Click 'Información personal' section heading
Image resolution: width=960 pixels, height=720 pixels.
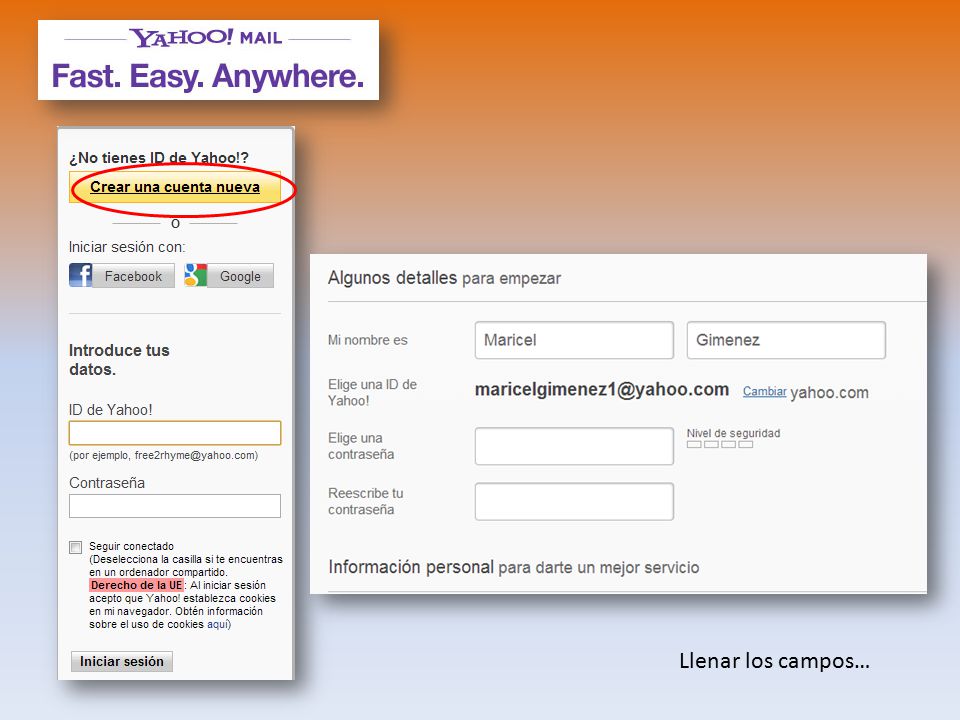pyautogui.click(x=514, y=567)
